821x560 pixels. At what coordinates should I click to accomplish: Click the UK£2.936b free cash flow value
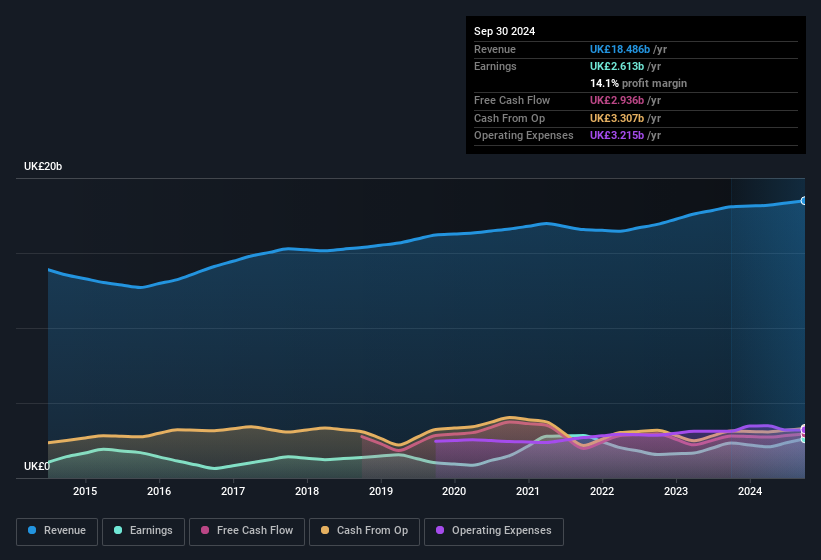[617, 100]
